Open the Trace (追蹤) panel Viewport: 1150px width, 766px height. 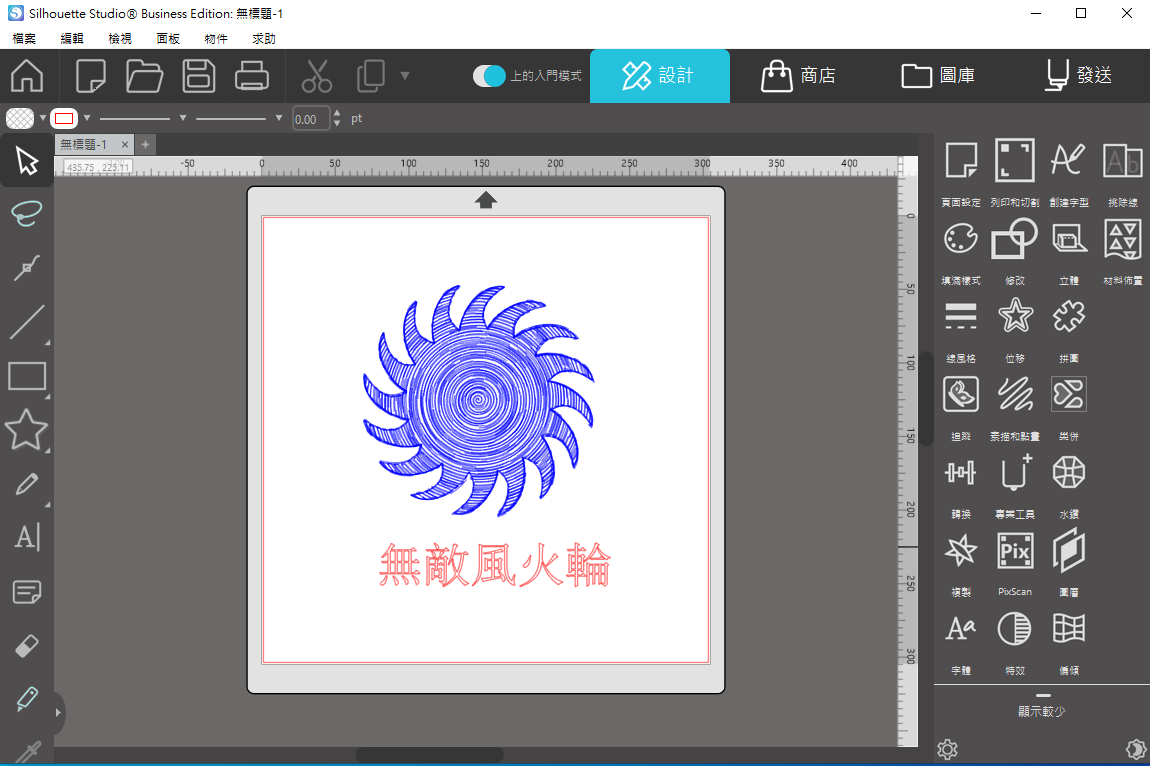pos(961,395)
